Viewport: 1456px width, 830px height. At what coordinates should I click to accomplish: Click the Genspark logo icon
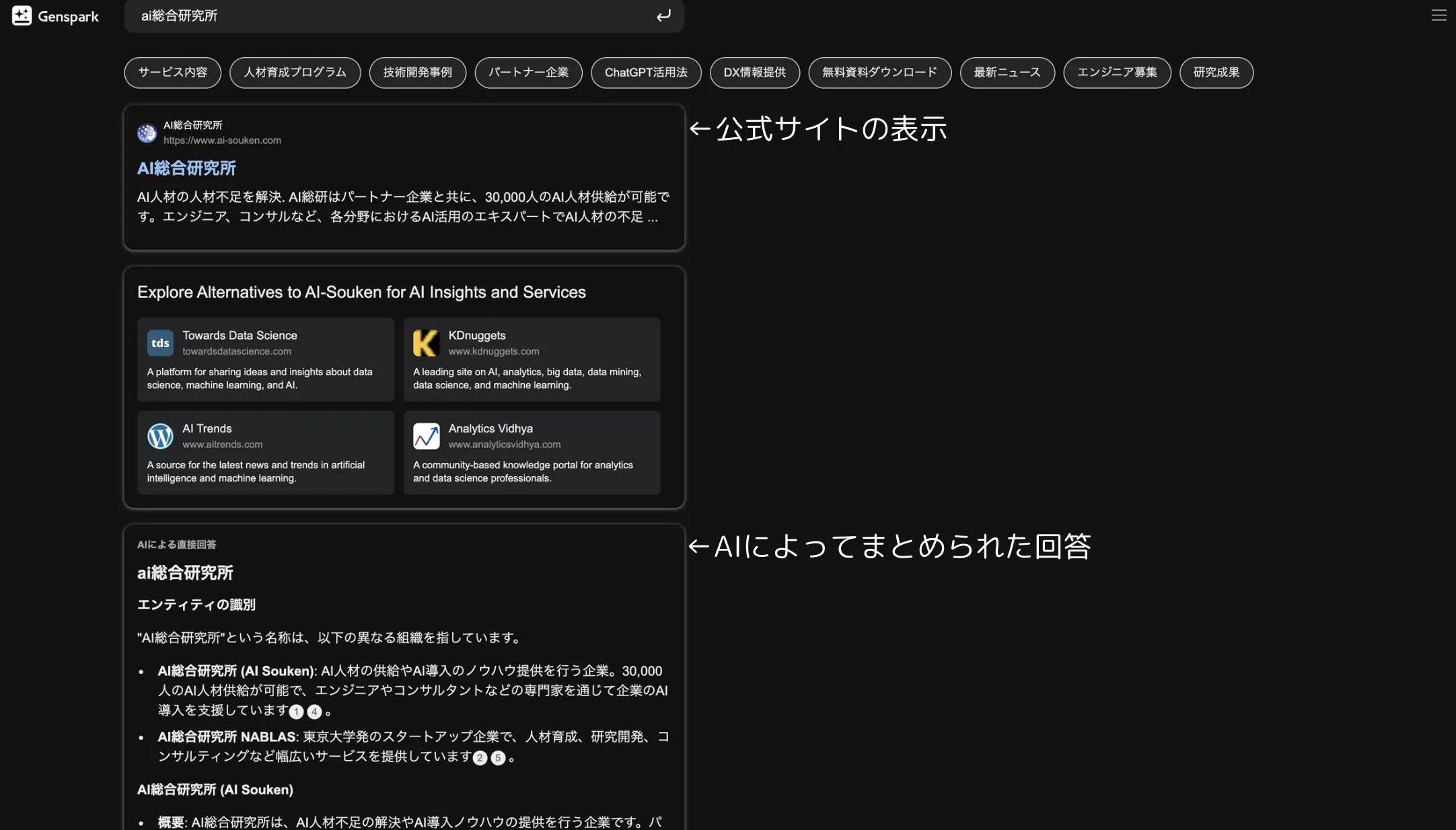22,15
